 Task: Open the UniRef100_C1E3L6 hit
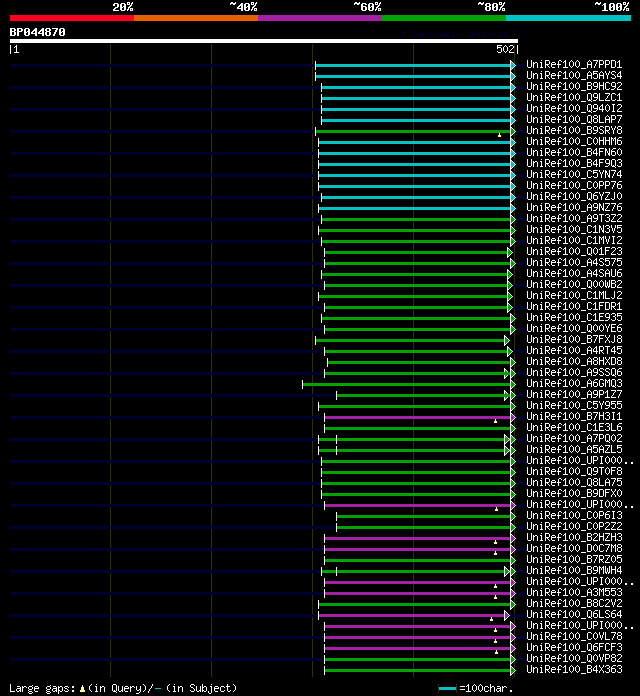click(574, 427)
